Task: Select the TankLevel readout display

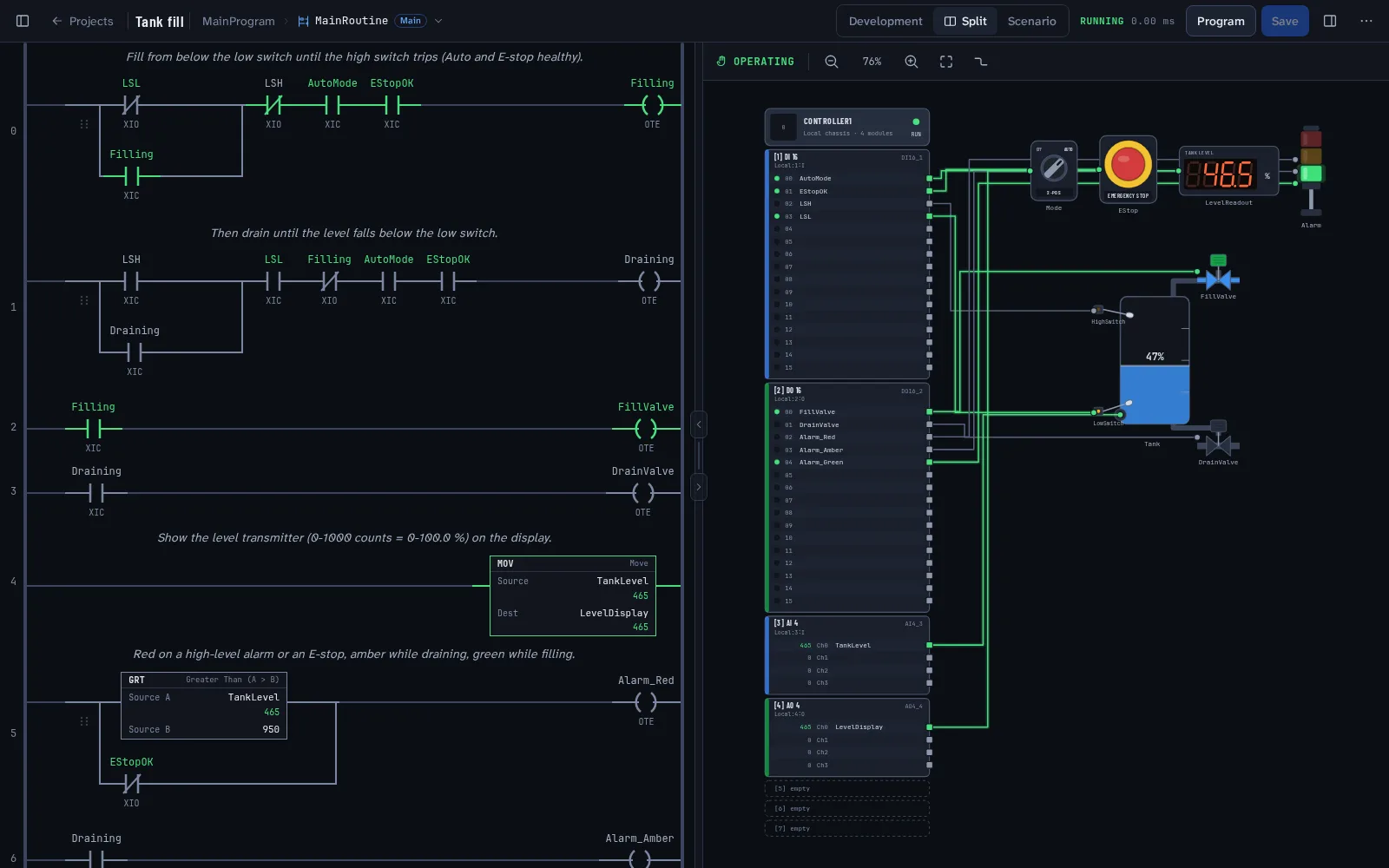Action: point(1228,171)
